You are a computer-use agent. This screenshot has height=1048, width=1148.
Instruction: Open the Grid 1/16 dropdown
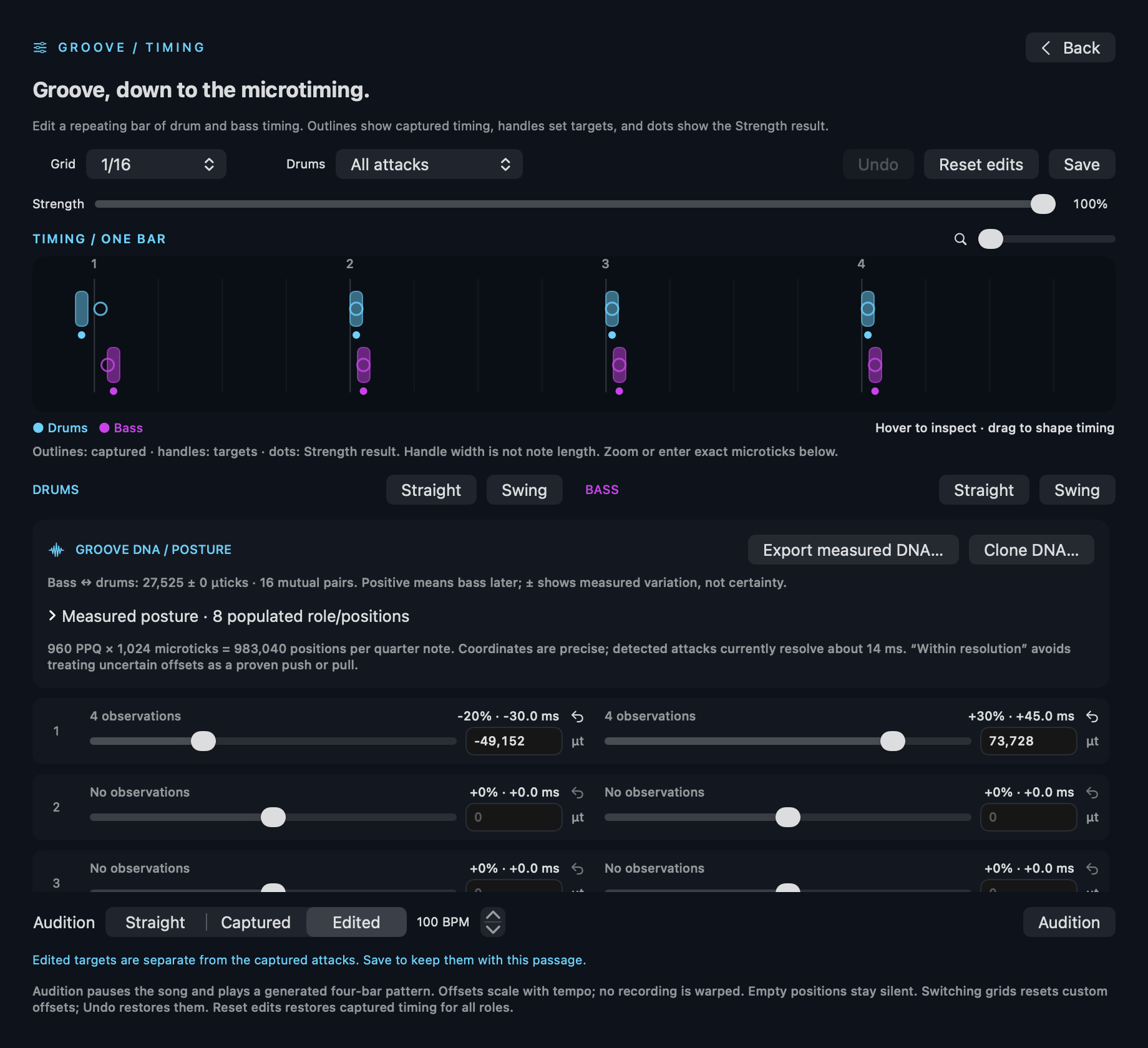click(156, 165)
